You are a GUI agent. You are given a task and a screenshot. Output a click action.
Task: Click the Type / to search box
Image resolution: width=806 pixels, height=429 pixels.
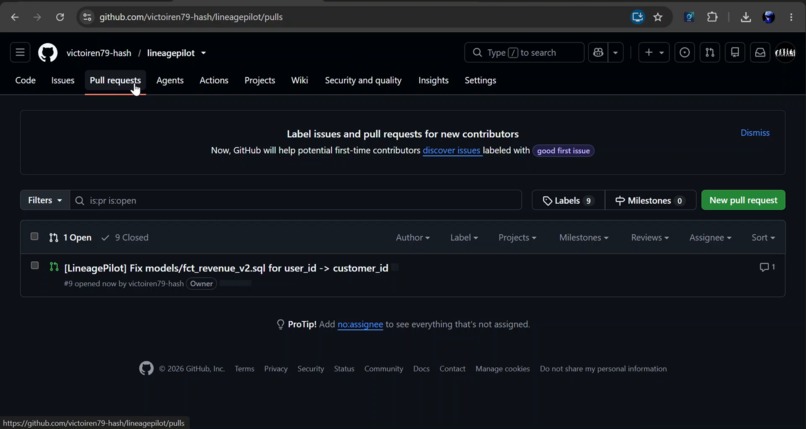(x=524, y=52)
